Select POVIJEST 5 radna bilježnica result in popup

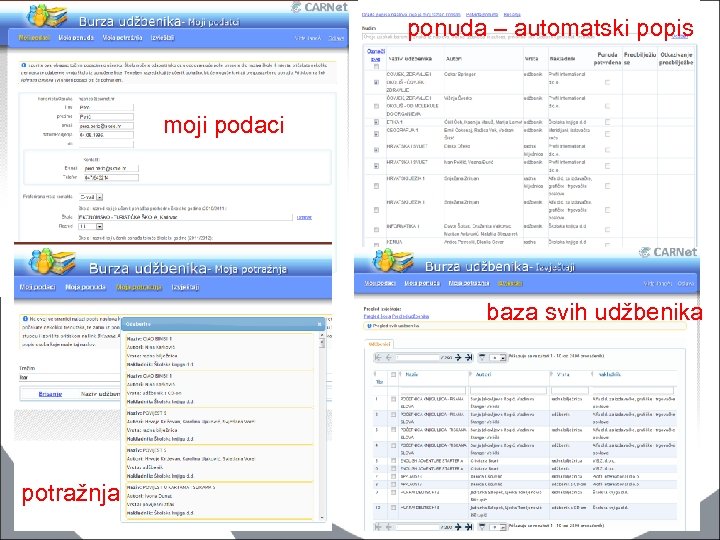click(220, 426)
